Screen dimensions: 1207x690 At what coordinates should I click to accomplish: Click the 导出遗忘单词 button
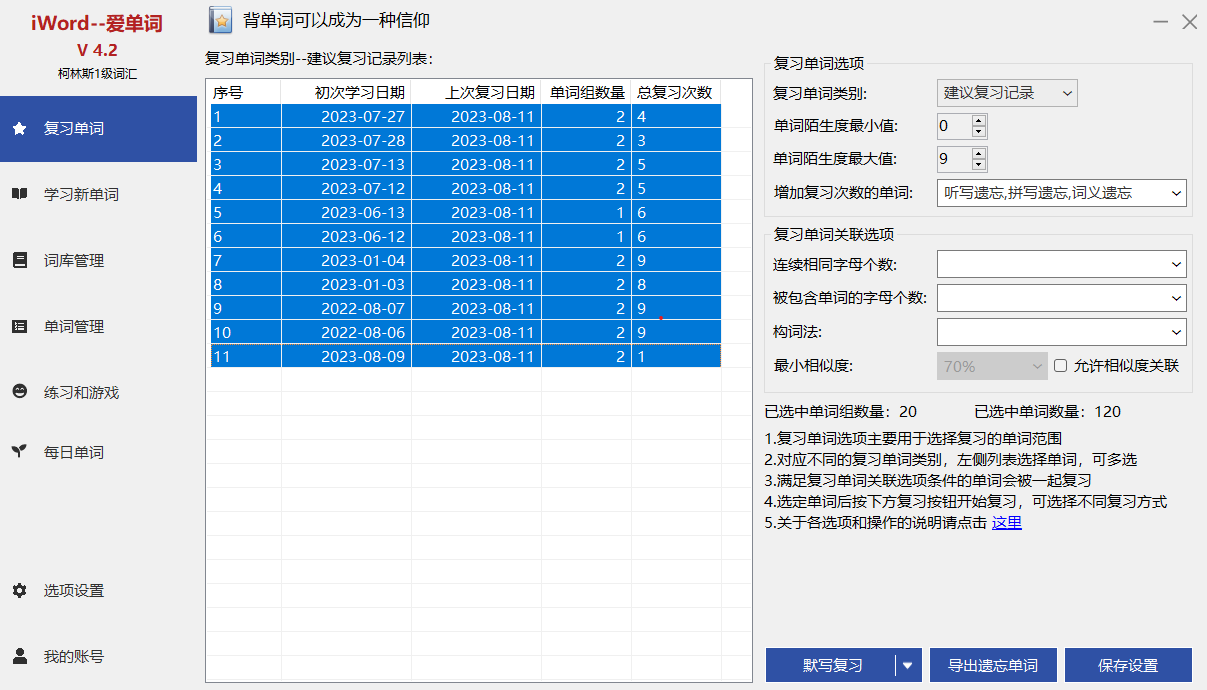pyautogui.click(x=992, y=665)
